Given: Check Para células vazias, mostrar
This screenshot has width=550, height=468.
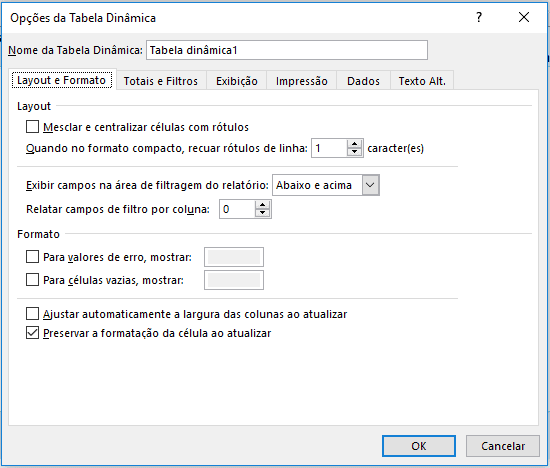Looking at the screenshot, I should [x=32, y=280].
